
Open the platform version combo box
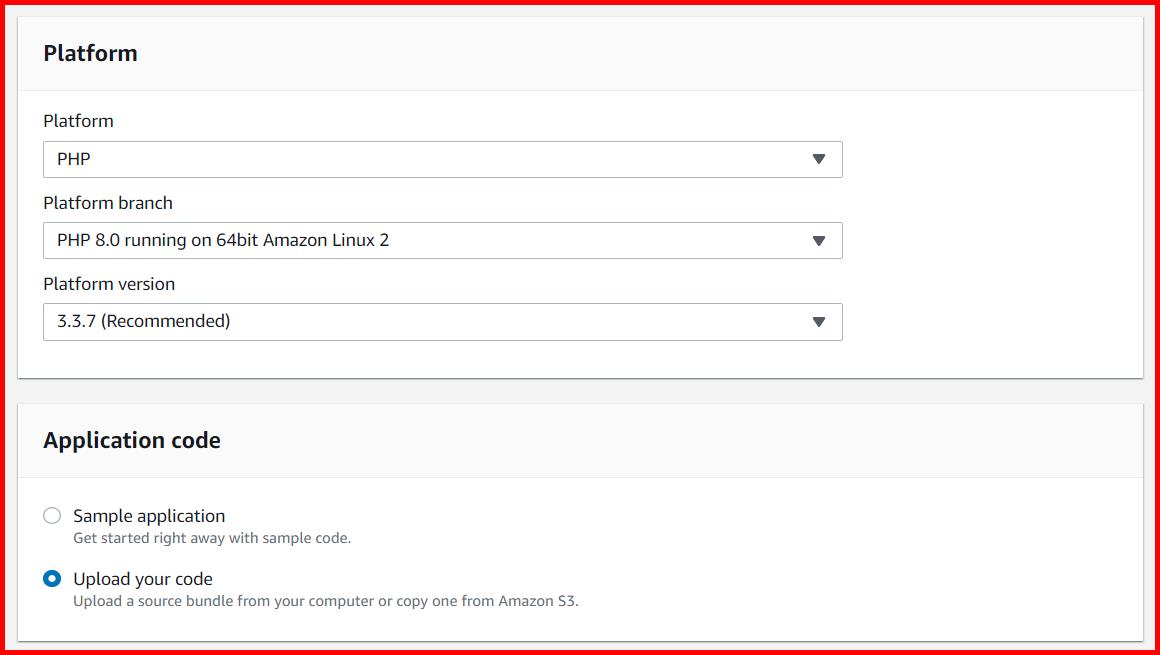(440, 321)
